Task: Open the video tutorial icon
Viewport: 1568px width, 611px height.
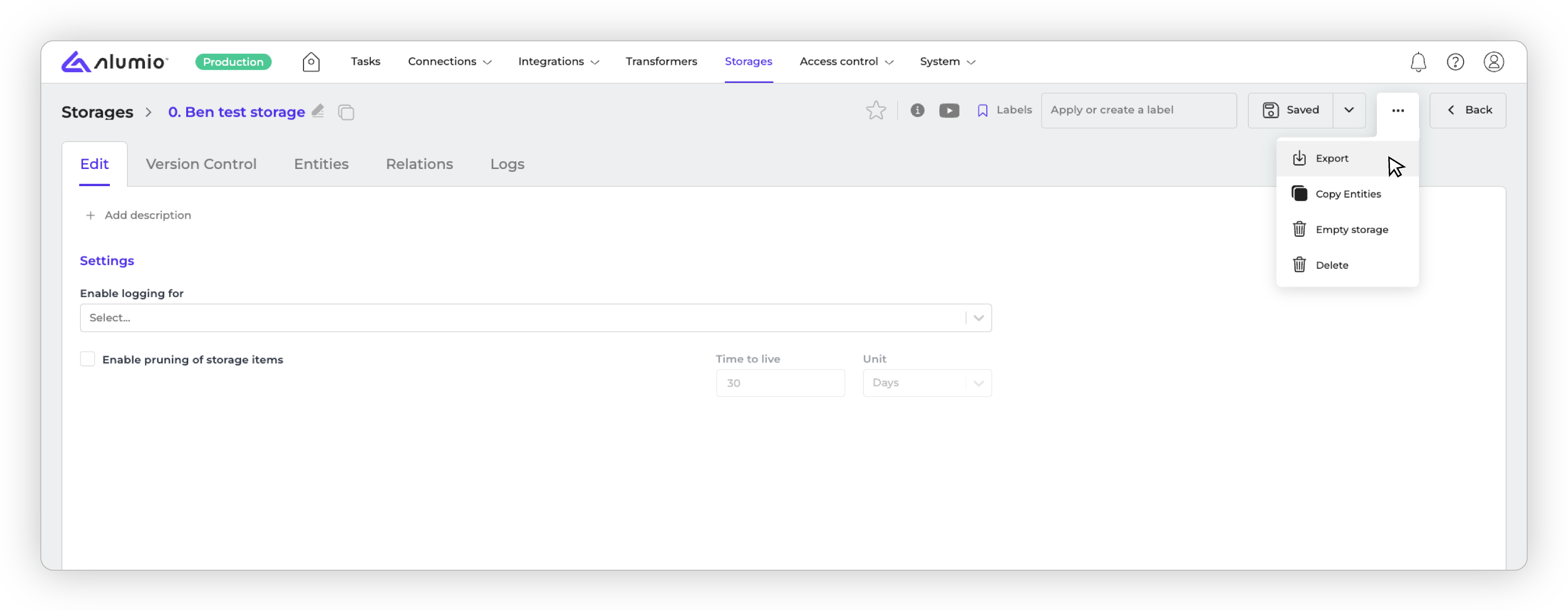Action: pos(949,110)
